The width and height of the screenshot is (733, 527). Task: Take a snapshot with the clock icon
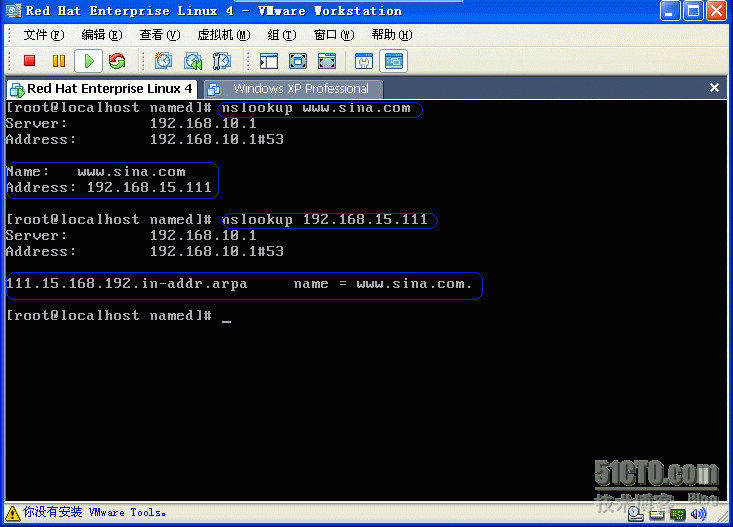click(163, 61)
